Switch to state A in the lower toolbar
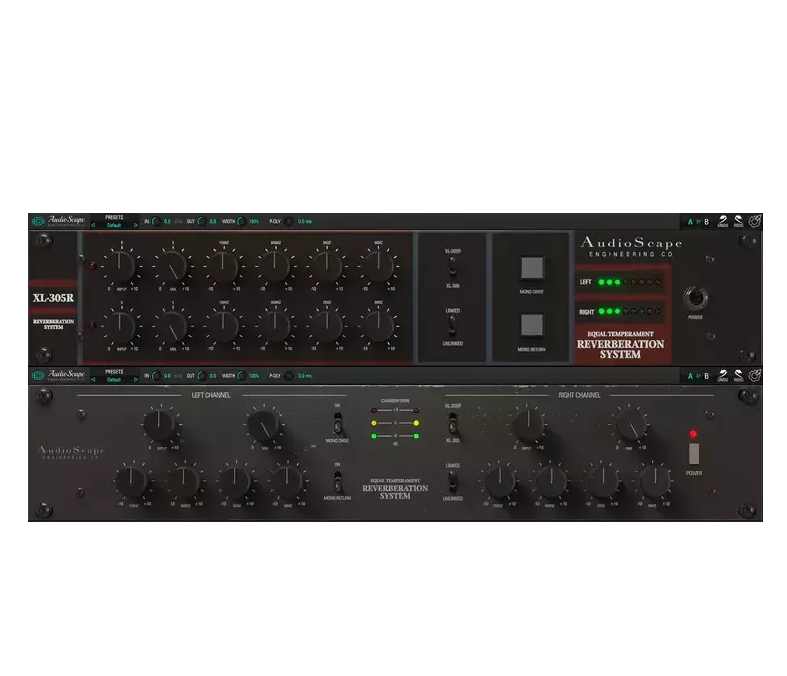Viewport: 787px width, 676px height. (x=690, y=376)
